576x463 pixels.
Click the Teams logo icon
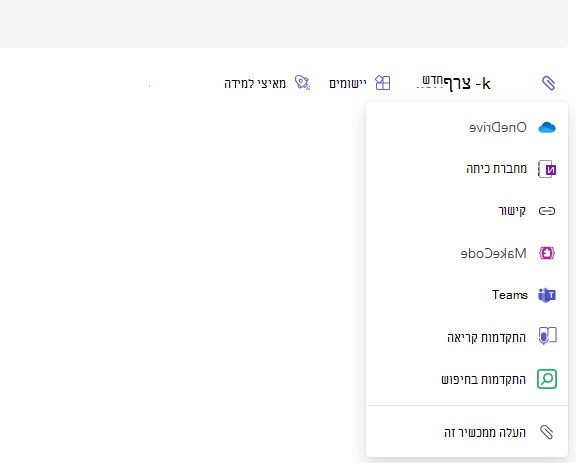tap(547, 295)
